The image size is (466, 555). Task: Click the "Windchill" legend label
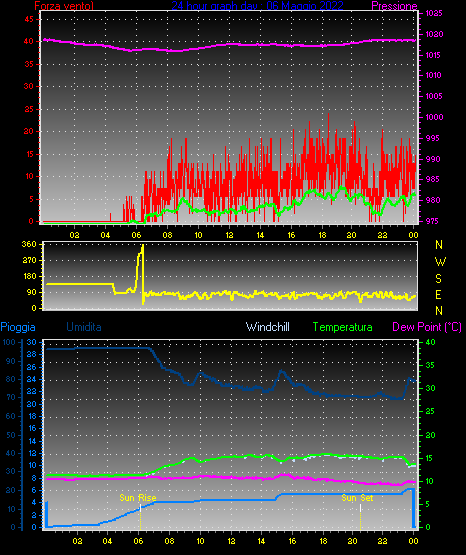pos(268,327)
